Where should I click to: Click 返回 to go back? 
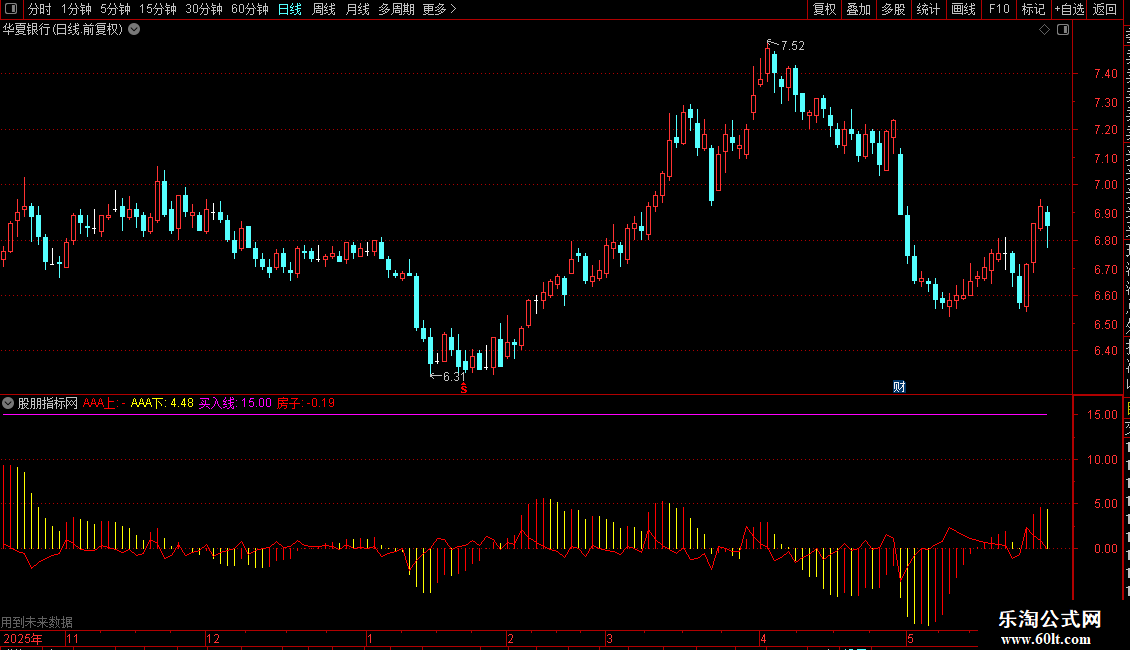tap(1104, 9)
